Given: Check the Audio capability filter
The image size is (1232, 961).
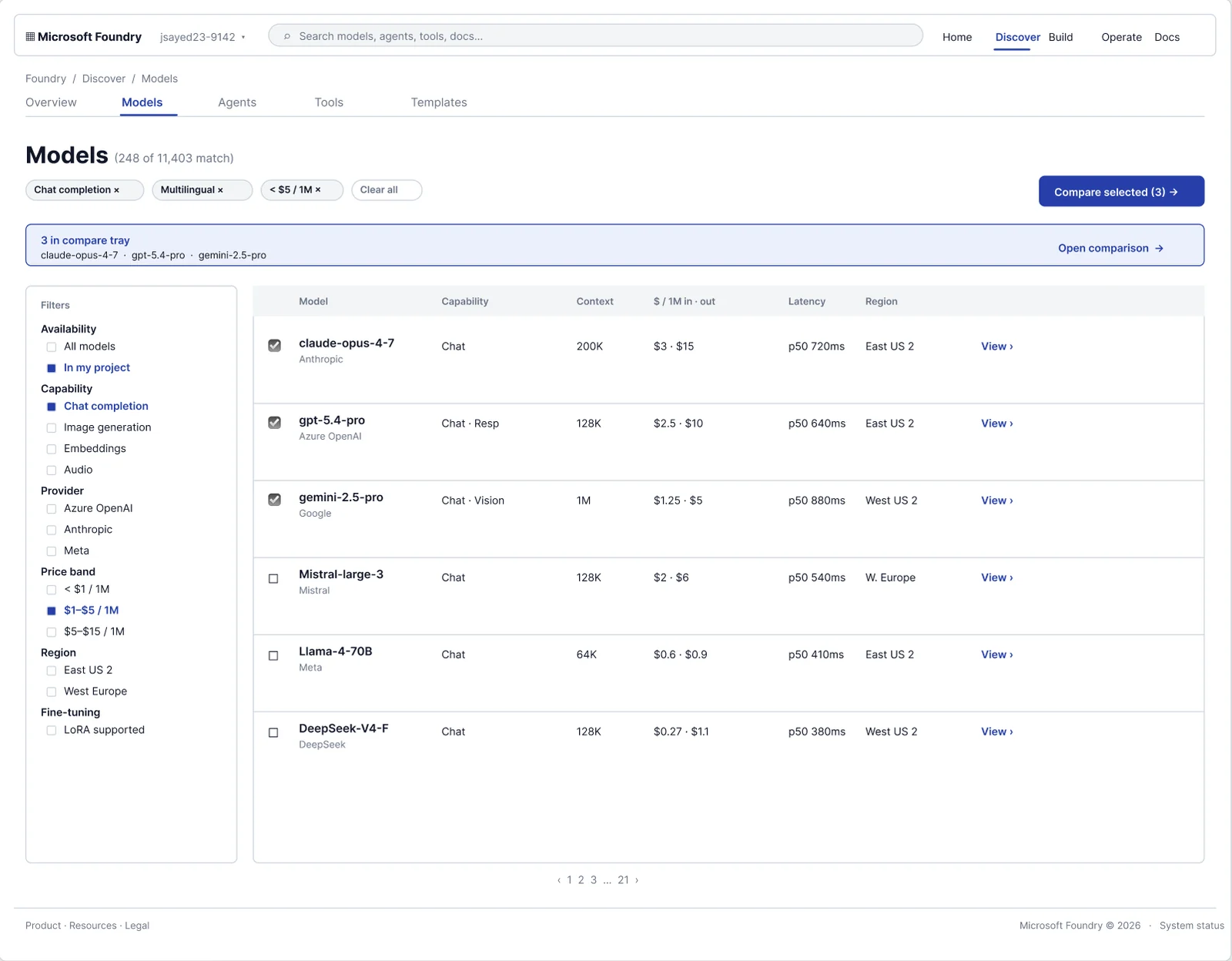Looking at the screenshot, I should [52, 470].
